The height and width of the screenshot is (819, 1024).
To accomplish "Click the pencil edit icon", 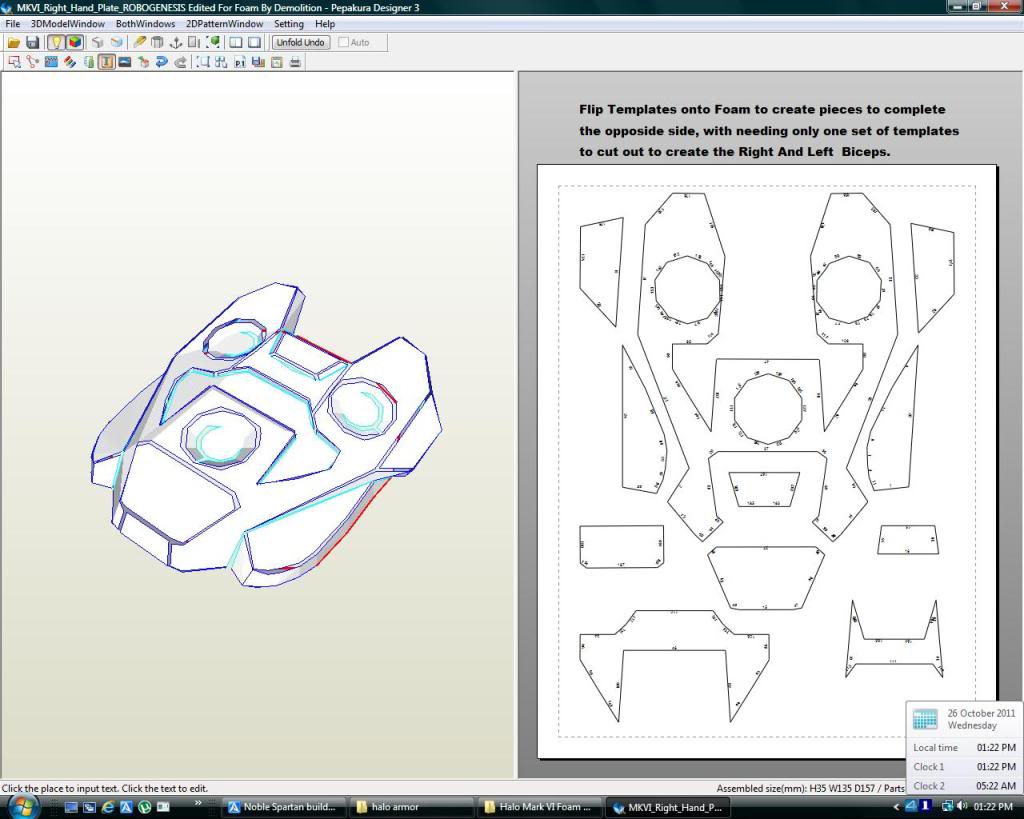I will click(140, 43).
